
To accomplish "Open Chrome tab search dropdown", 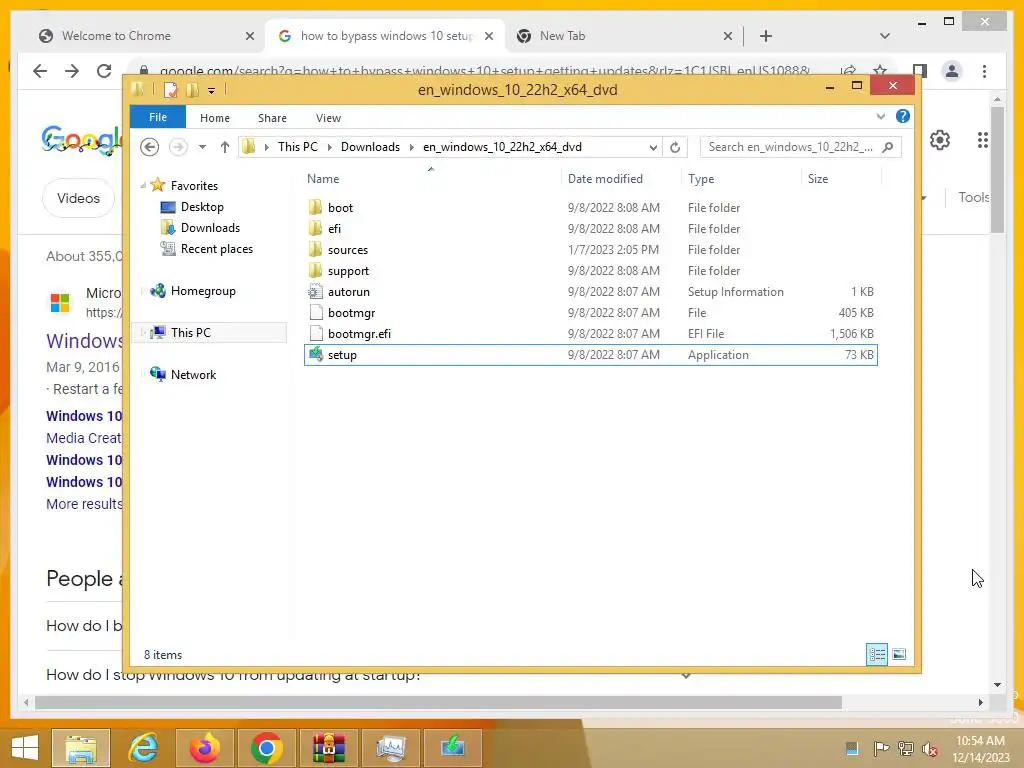I will coord(885,36).
